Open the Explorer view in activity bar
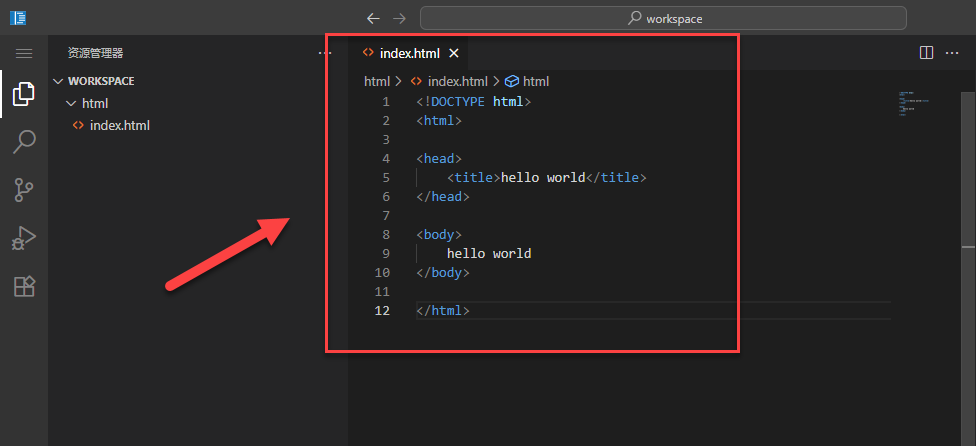The image size is (976, 446). (24, 95)
